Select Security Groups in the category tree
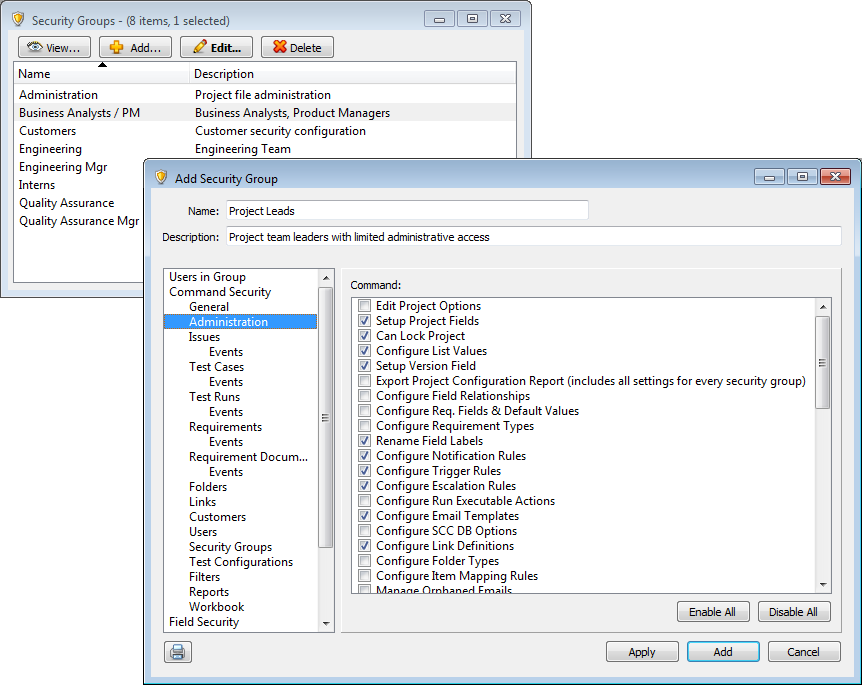 coord(230,547)
